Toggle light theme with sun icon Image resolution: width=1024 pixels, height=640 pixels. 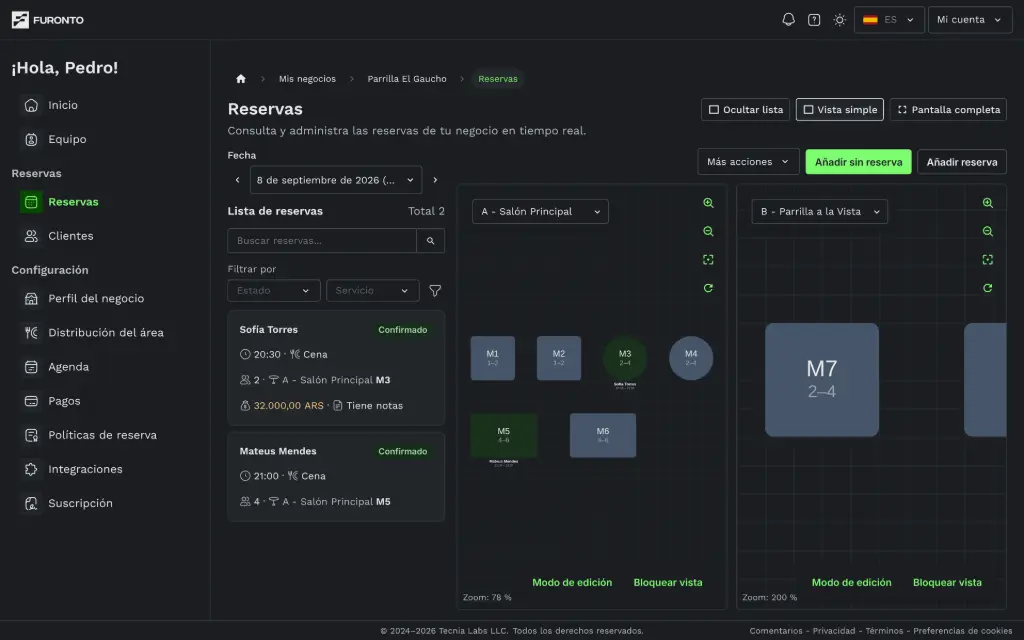[x=839, y=20]
